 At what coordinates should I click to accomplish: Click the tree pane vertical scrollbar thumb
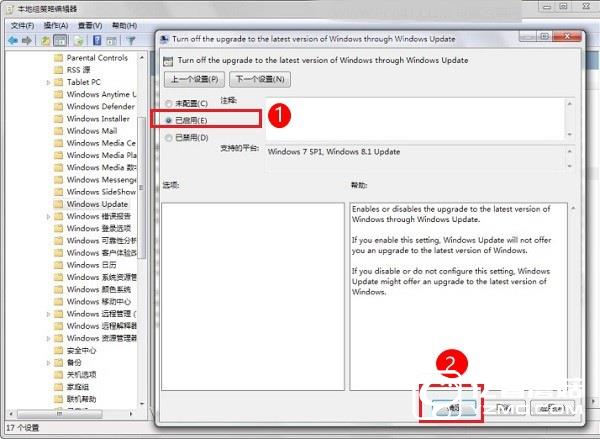pos(142,188)
